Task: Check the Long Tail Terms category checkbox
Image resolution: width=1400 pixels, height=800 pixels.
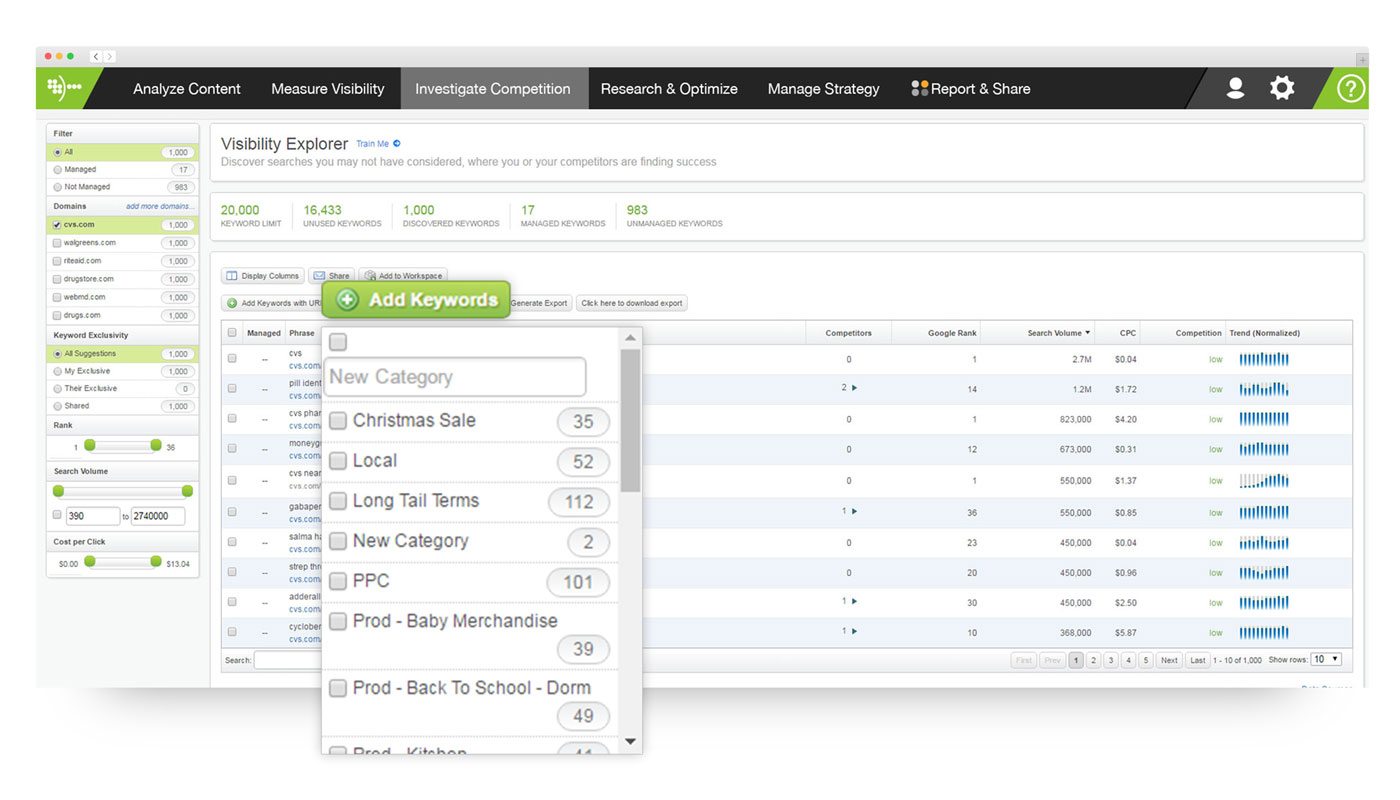Action: [338, 501]
